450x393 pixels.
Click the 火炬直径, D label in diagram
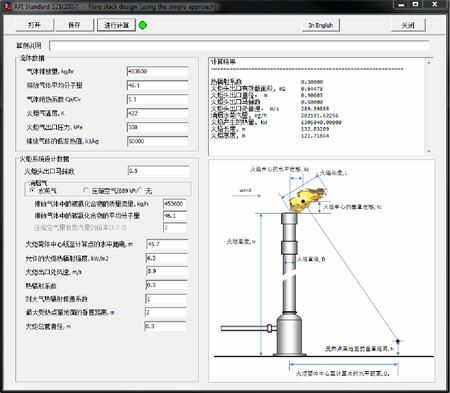coord(311,259)
